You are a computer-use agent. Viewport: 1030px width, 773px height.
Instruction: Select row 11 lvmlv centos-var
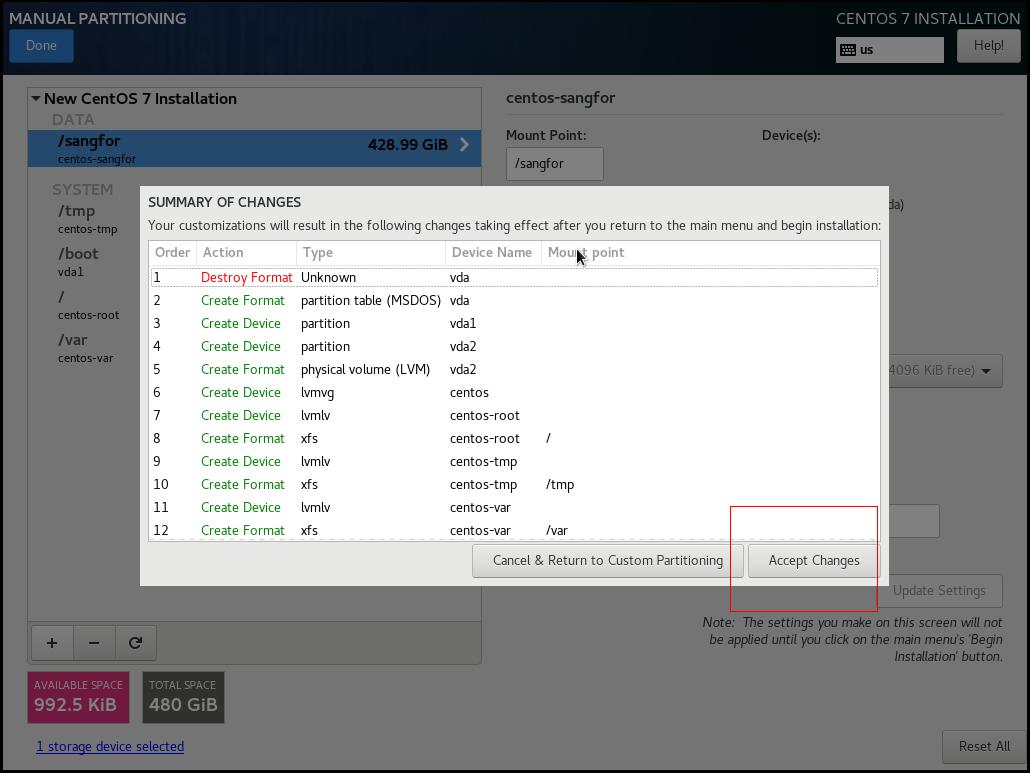[x=514, y=507]
